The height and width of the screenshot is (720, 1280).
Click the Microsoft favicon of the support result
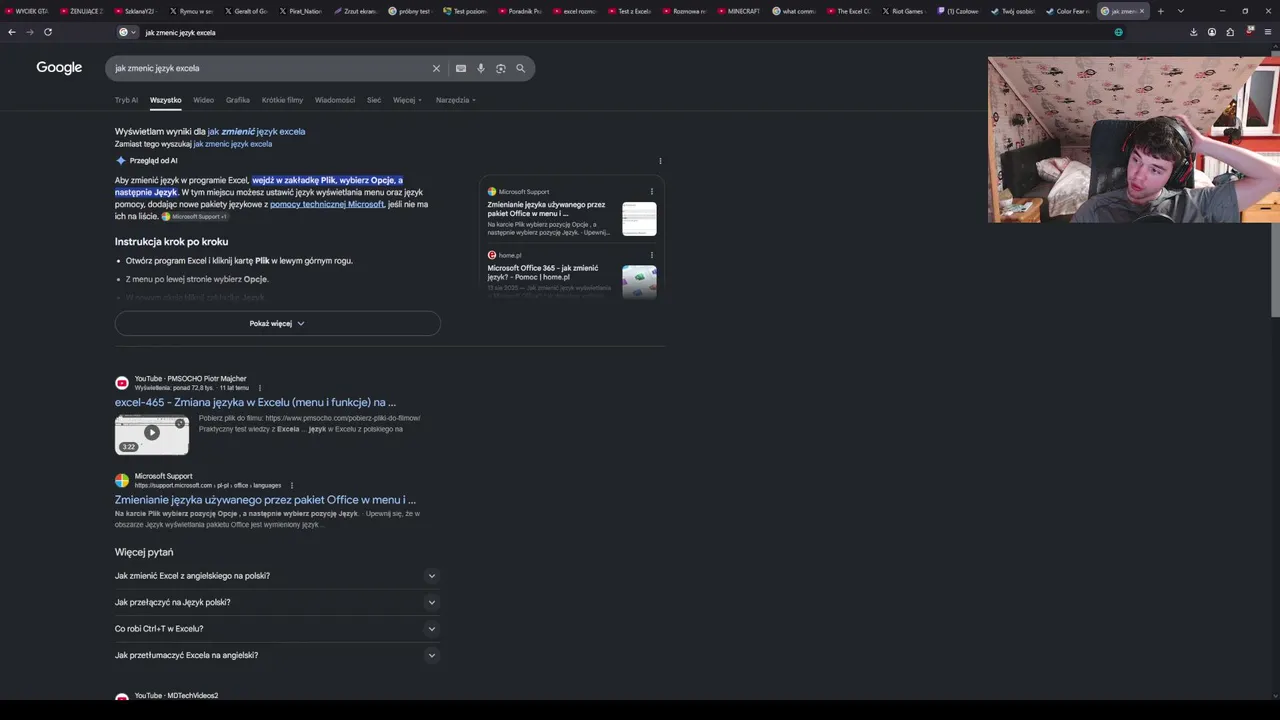click(122, 480)
